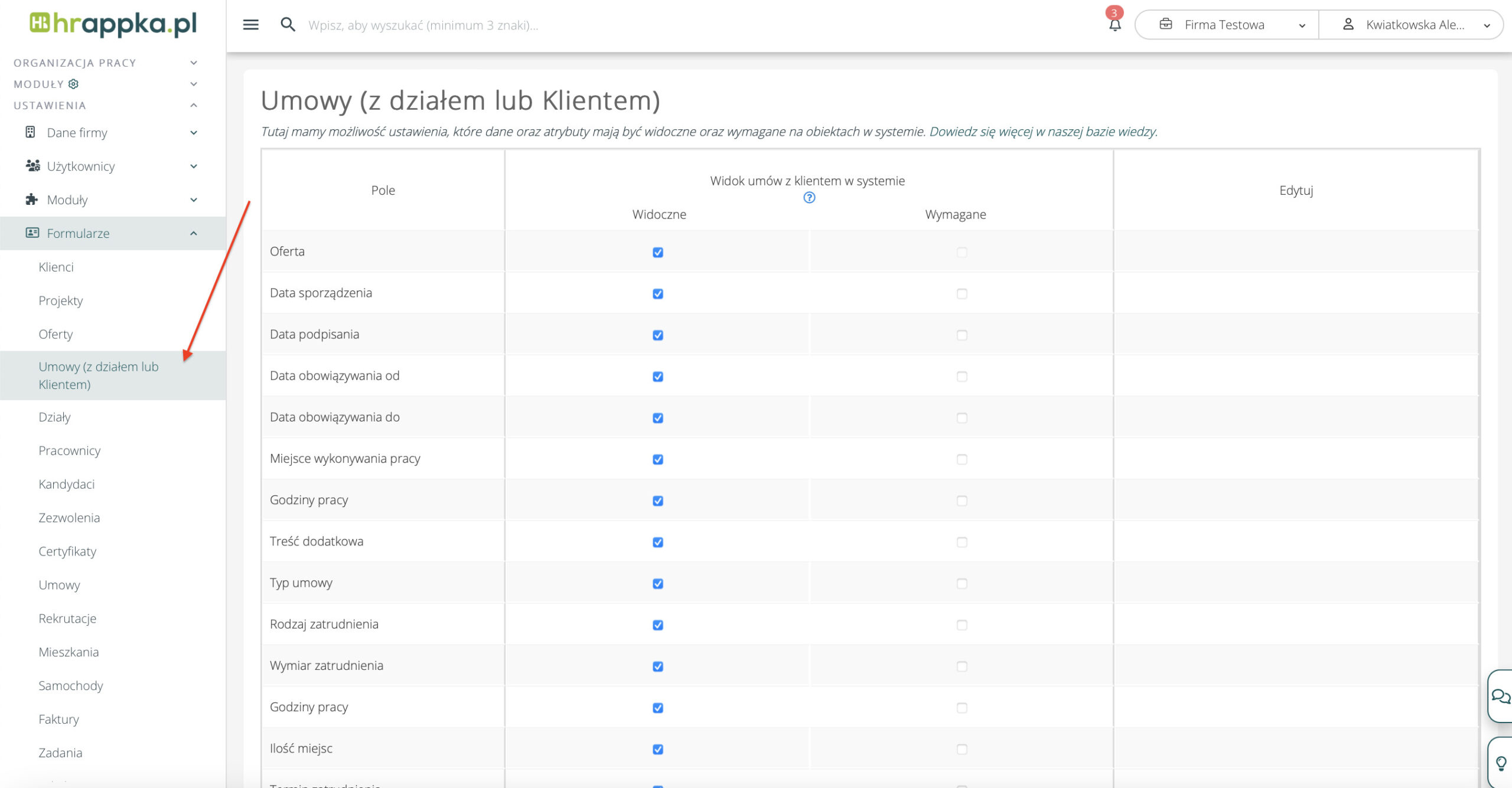
Task: Select Pracownicy in the sidebar
Action: coord(69,450)
